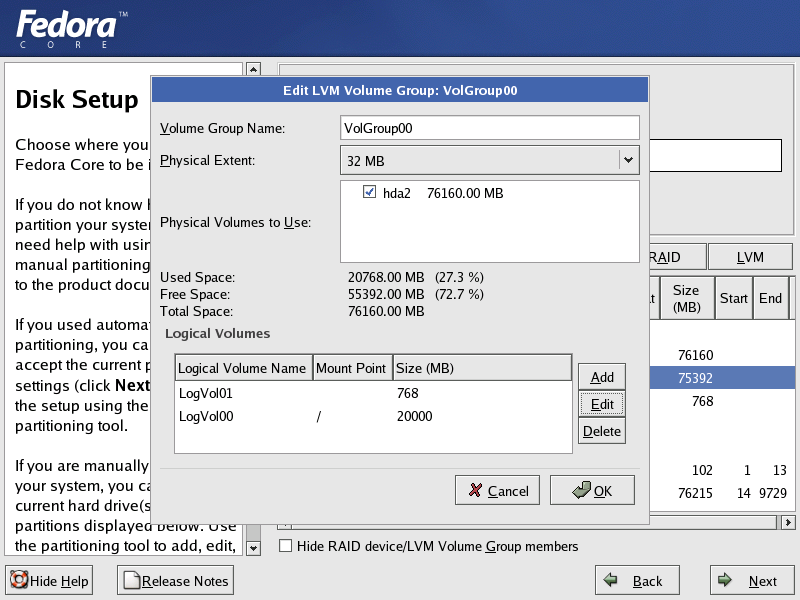Click the Used Space value 20768.00 MB
Image resolution: width=800 pixels, height=600 pixels.
tap(386, 277)
